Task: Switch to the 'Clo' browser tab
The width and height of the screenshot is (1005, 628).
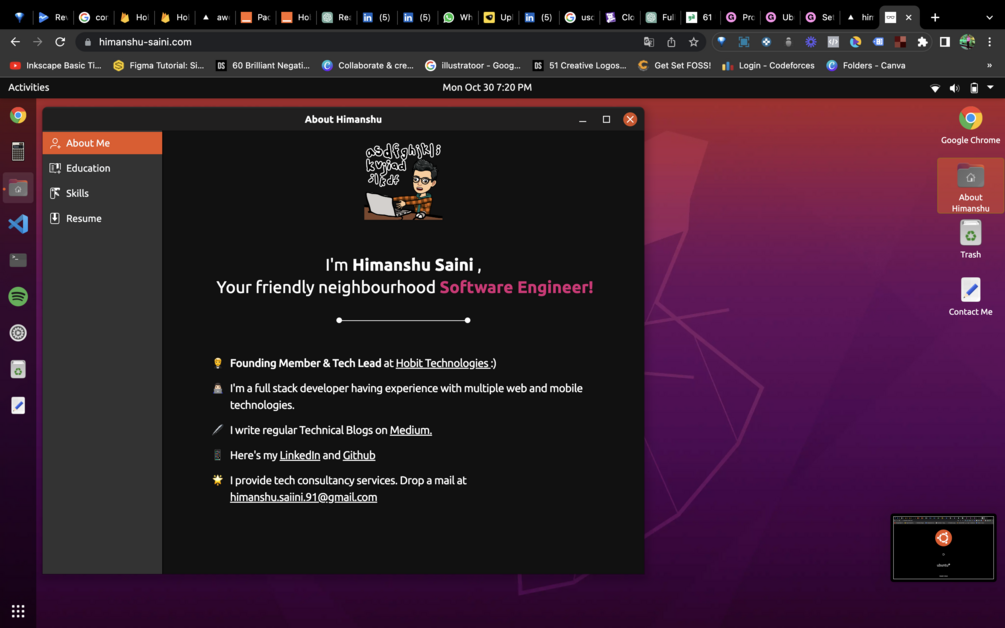Action: click(619, 17)
